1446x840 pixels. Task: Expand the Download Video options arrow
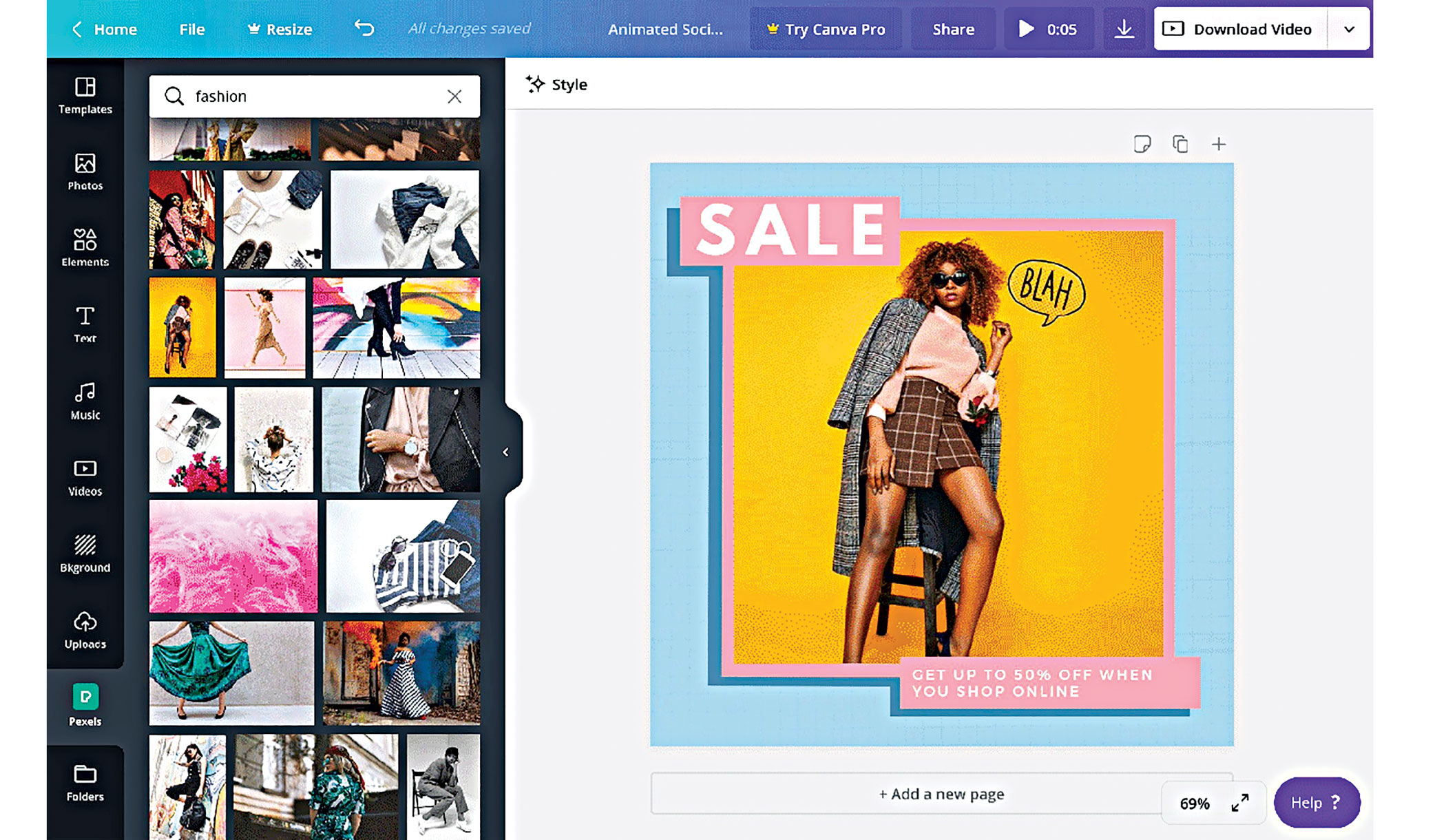1349,29
